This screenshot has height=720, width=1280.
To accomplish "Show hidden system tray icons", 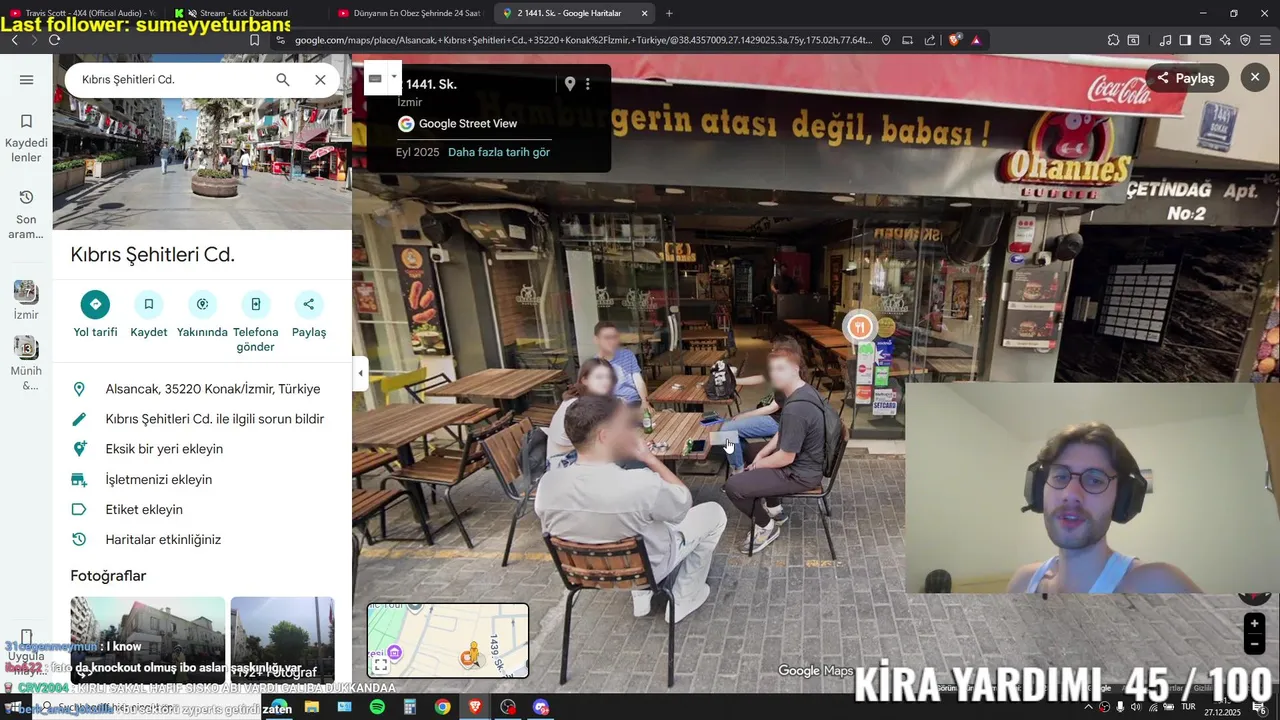I will [x=1089, y=707].
